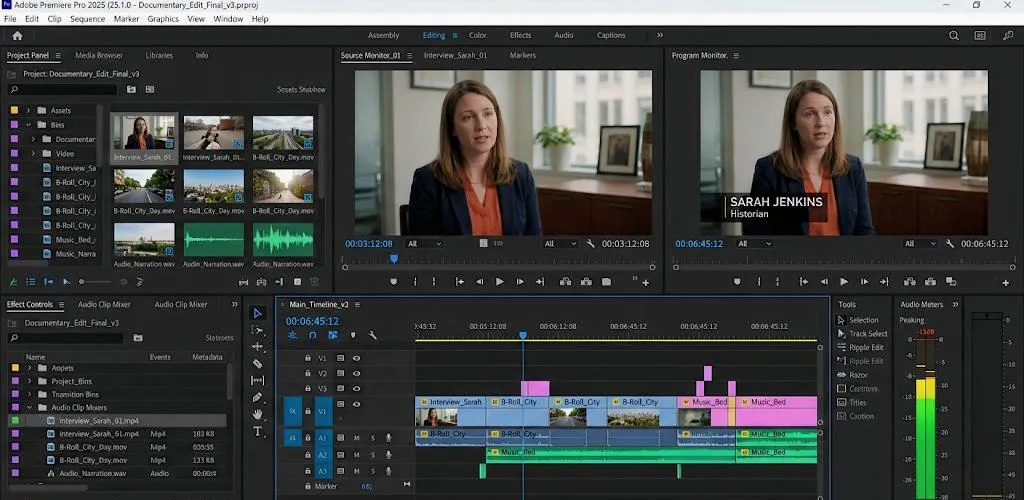
Task: Open Program Monitor wrench settings
Action: click(x=950, y=243)
